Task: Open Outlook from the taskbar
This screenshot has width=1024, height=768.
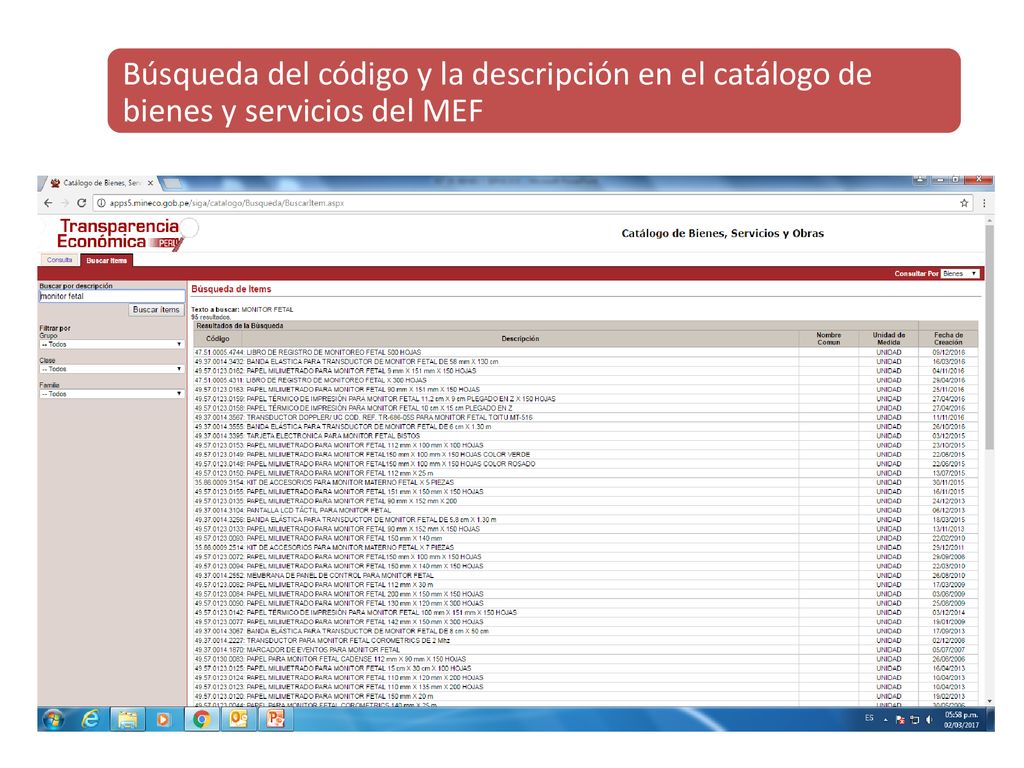Action: tap(238, 719)
